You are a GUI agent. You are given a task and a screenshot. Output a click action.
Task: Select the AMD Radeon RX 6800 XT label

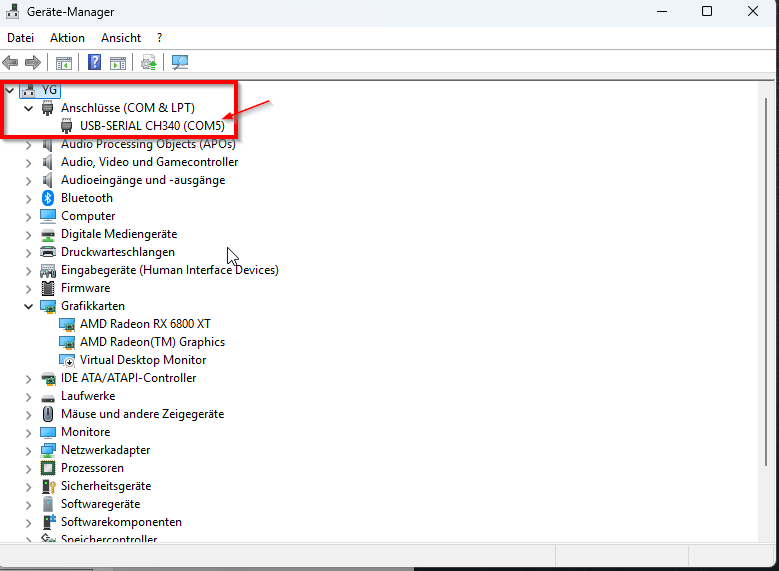pyautogui.click(x=145, y=324)
